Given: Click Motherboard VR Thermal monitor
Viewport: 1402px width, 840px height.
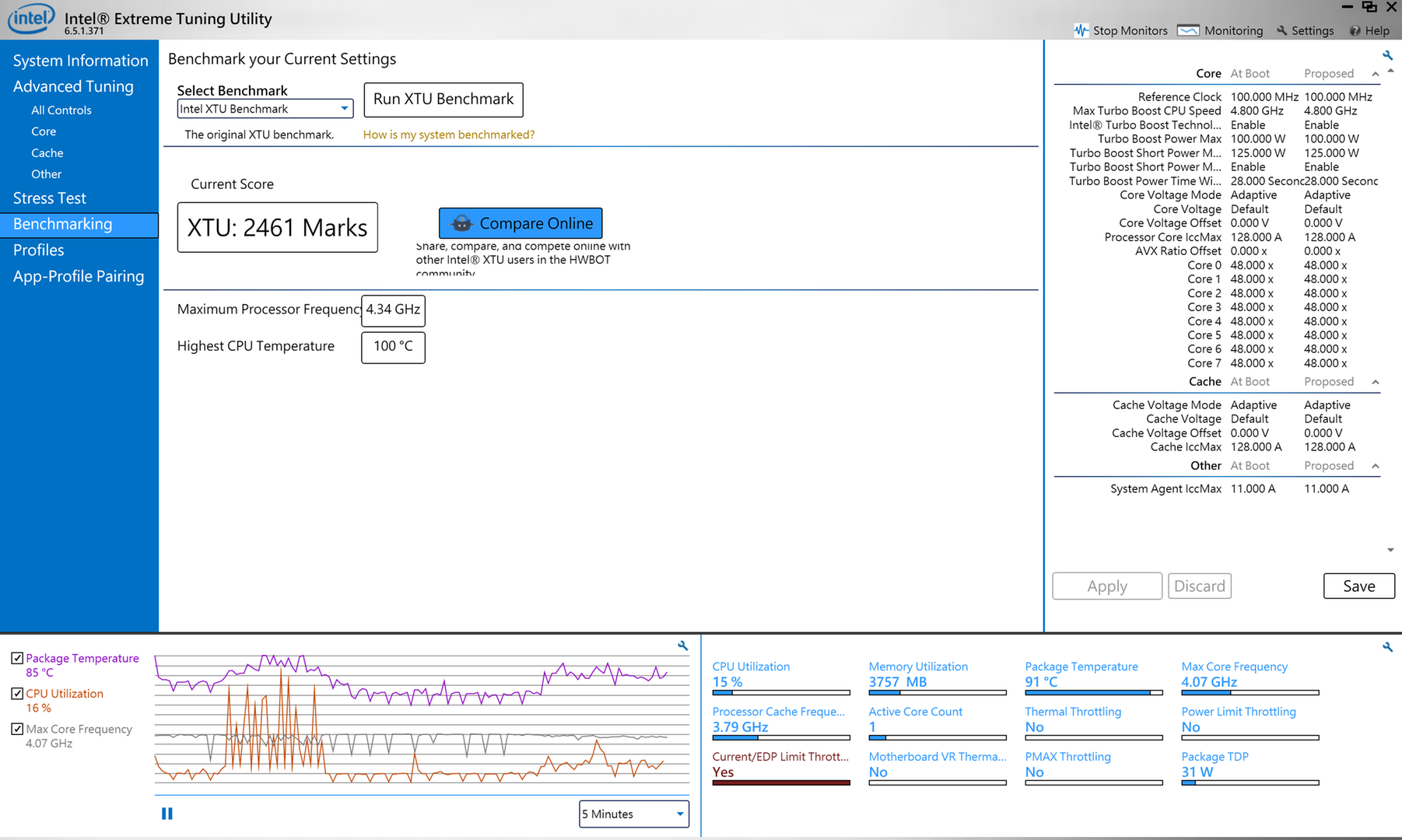Looking at the screenshot, I should [938, 768].
